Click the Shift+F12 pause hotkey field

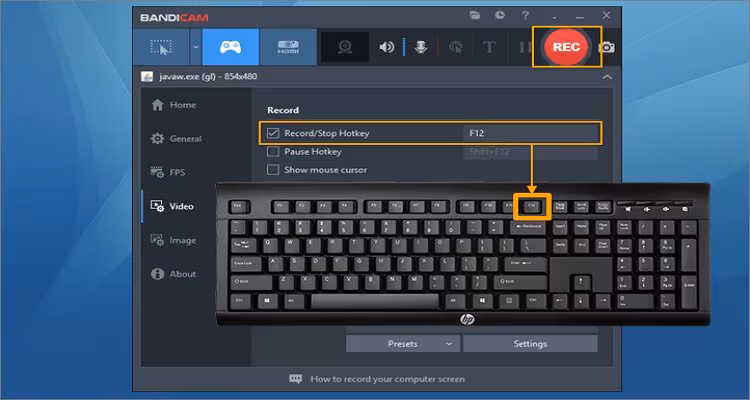pyautogui.click(x=530, y=152)
